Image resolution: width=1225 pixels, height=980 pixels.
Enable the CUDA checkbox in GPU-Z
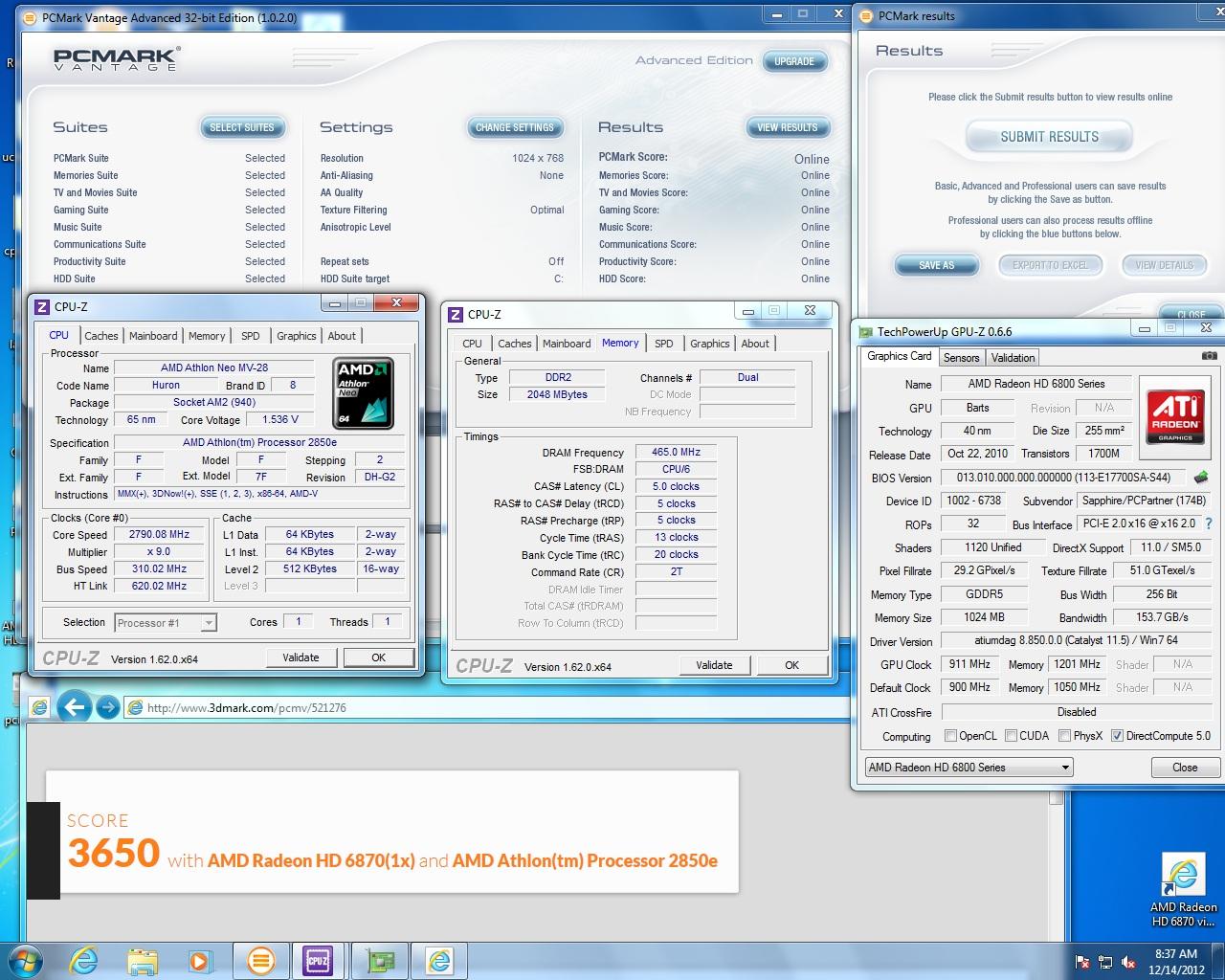coord(1011,736)
